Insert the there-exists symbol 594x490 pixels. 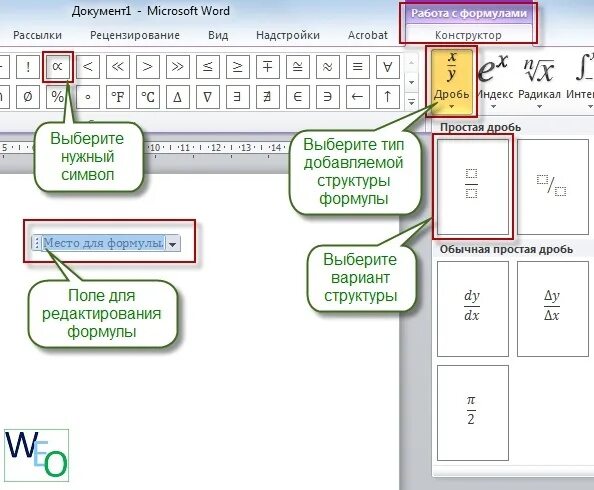[238, 97]
